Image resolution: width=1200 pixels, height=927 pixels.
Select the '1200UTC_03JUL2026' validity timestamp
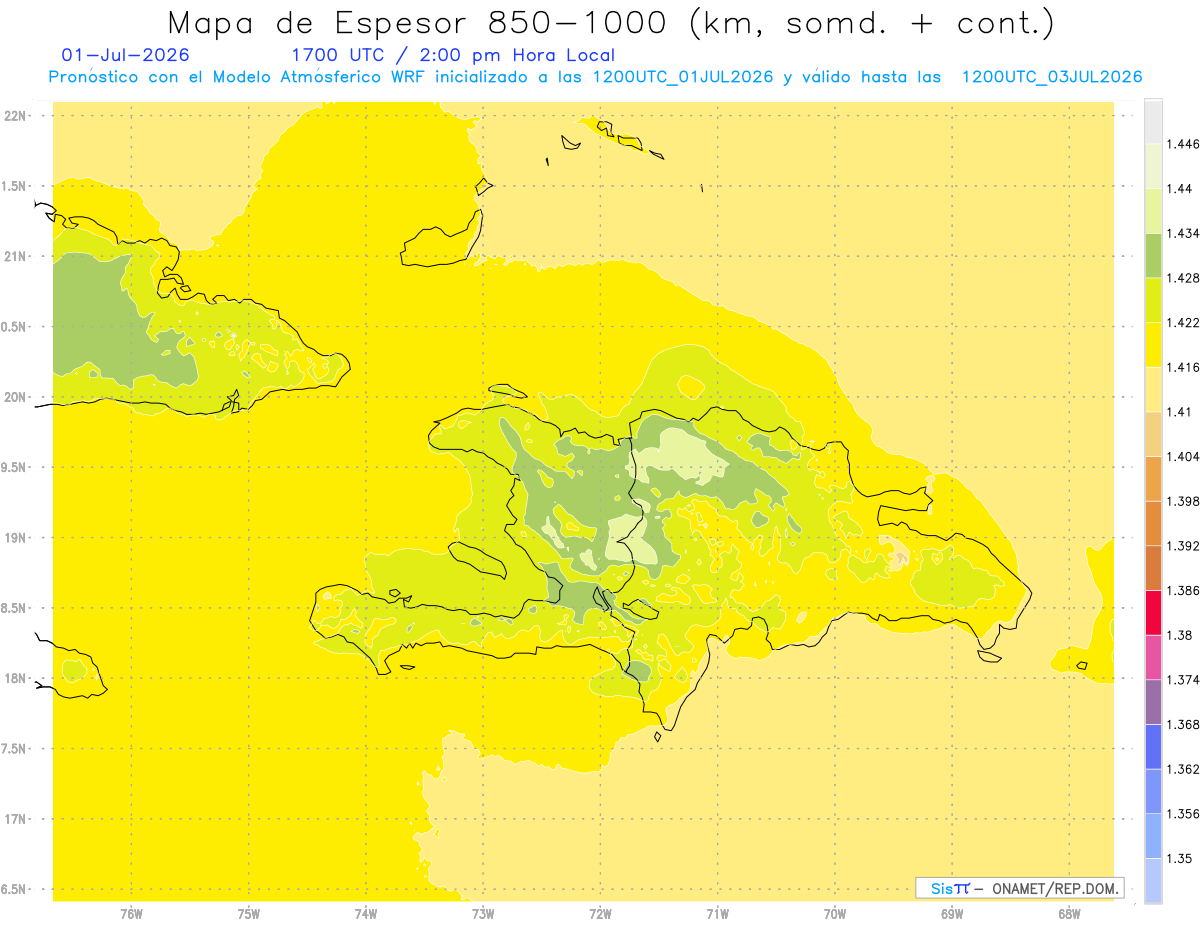pos(1051,77)
